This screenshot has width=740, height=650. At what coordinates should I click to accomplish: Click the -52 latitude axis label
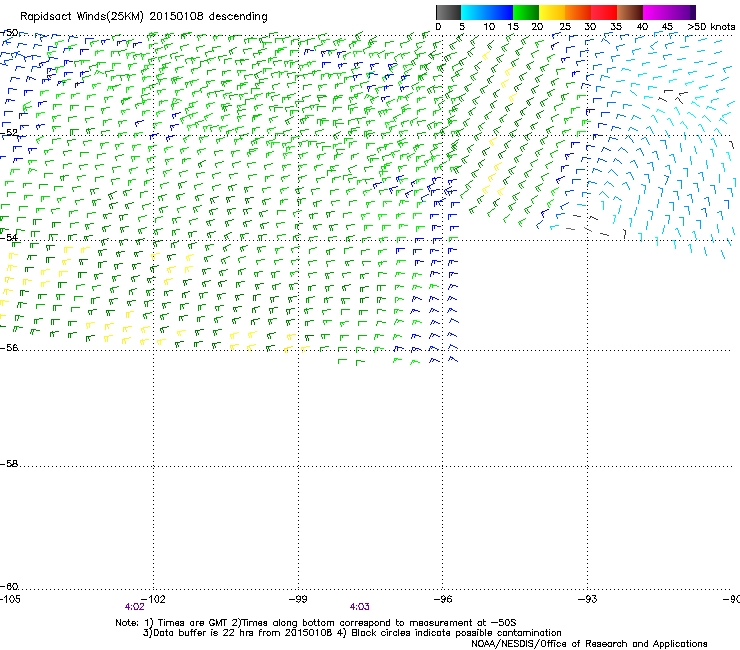(x=9, y=133)
